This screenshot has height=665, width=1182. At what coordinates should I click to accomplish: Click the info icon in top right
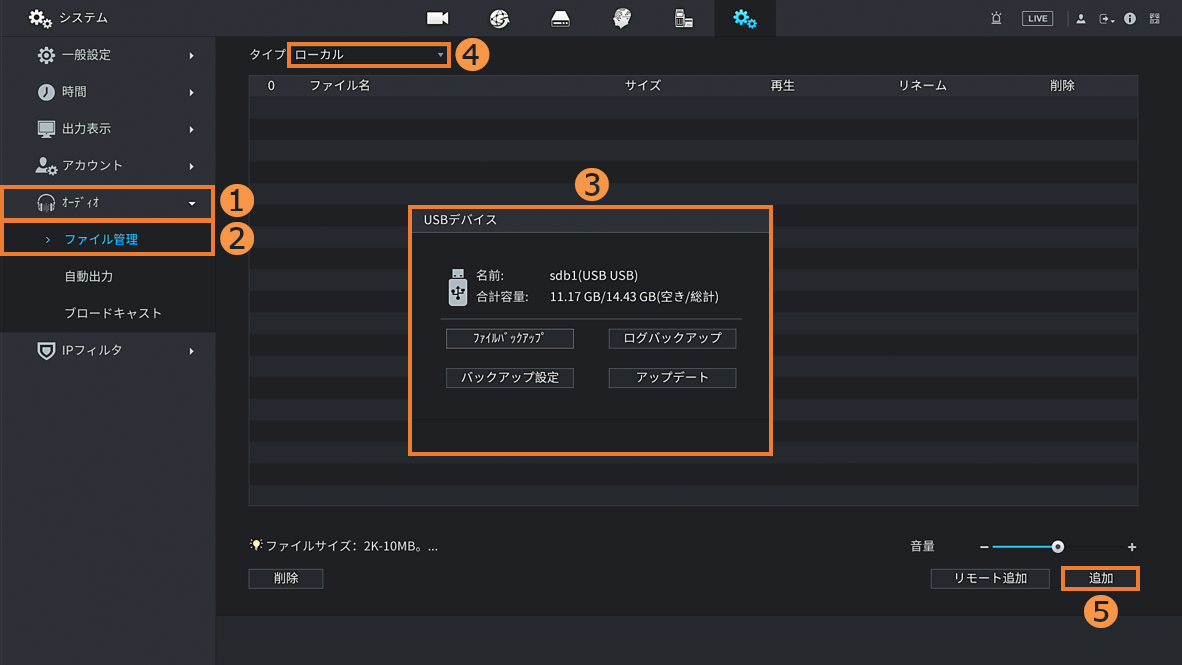point(1130,18)
